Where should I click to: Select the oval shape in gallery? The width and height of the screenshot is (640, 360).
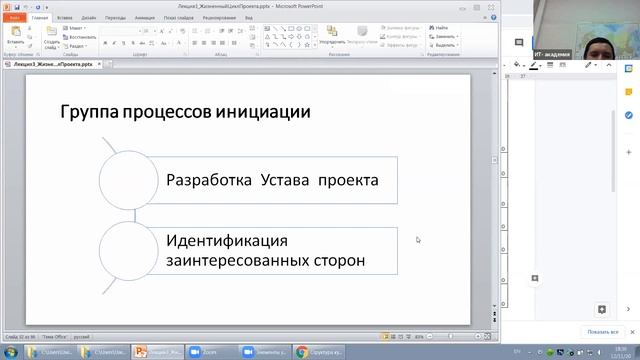coord(299,29)
